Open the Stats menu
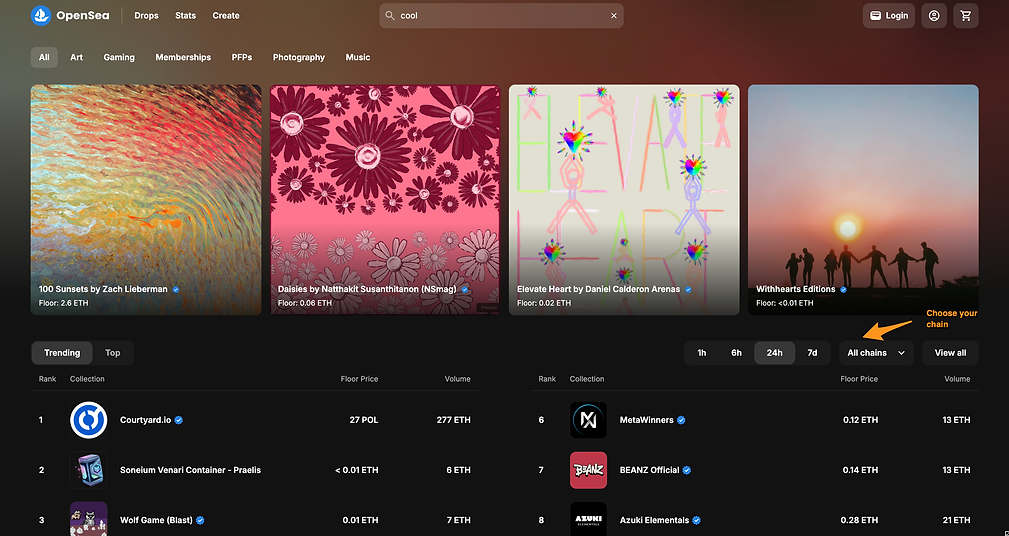1009x536 pixels. tap(185, 16)
